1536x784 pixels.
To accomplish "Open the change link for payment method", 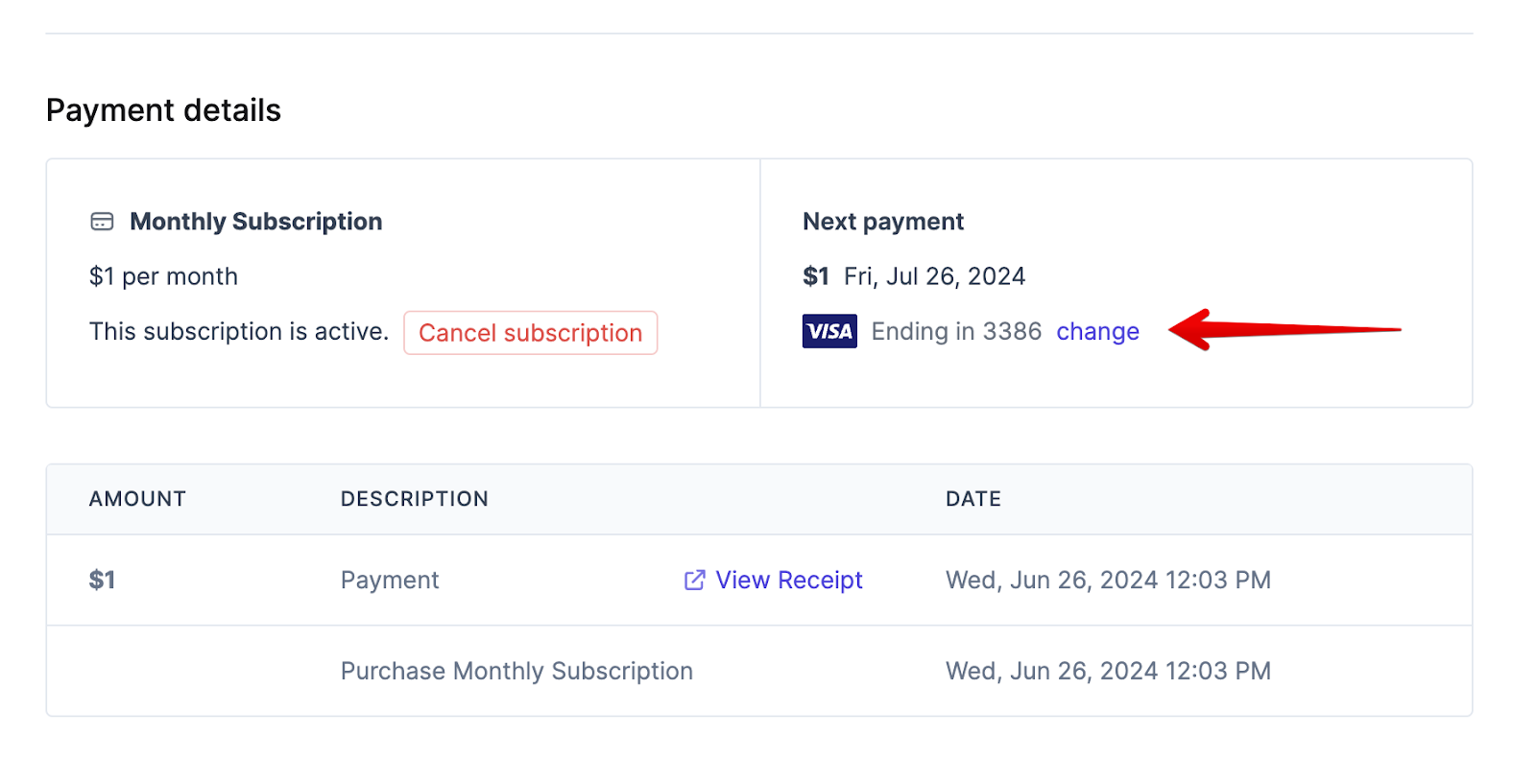I will click(x=1097, y=331).
